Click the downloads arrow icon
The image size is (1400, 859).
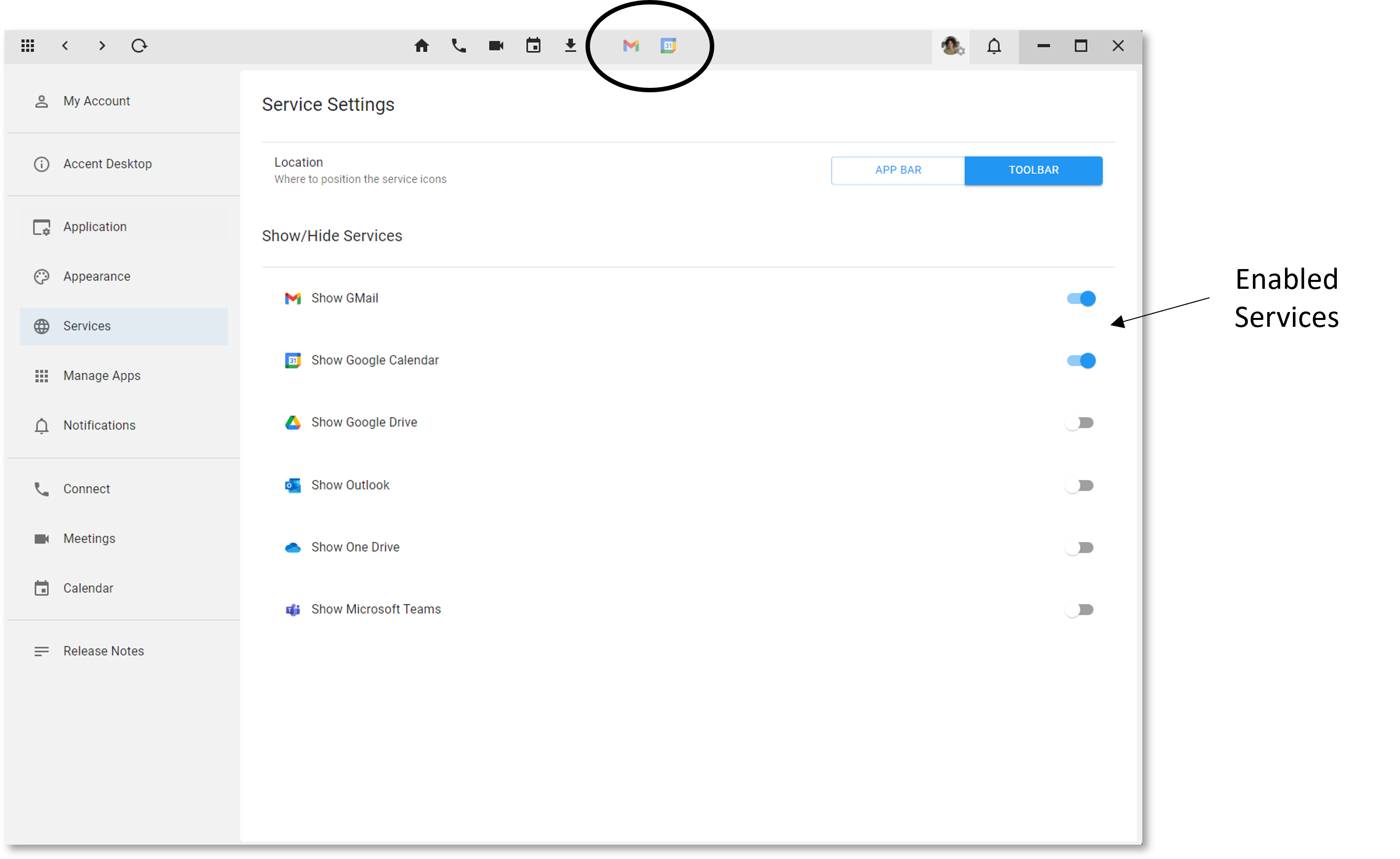pyautogui.click(x=571, y=45)
